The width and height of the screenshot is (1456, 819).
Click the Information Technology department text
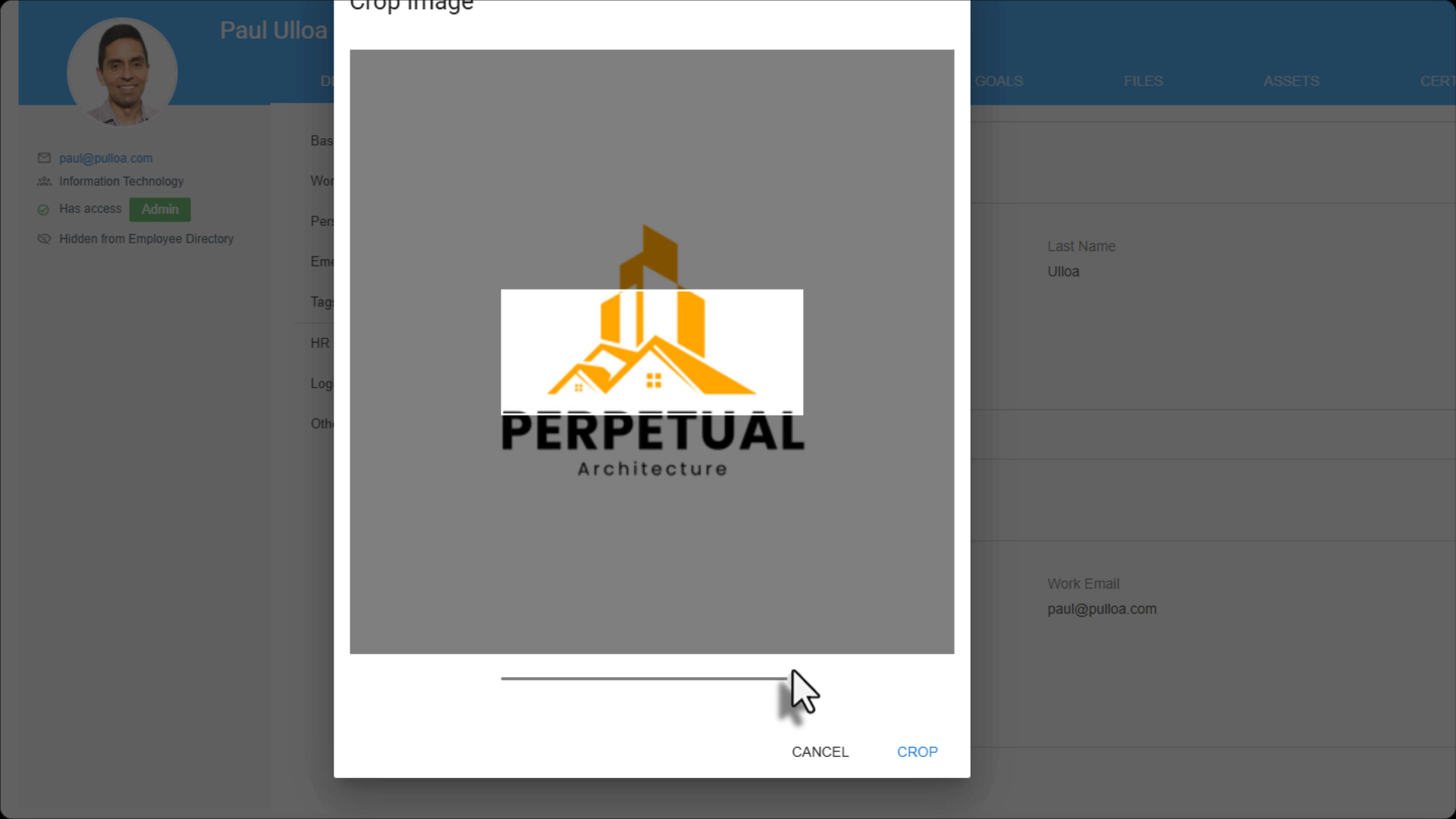(x=121, y=181)
